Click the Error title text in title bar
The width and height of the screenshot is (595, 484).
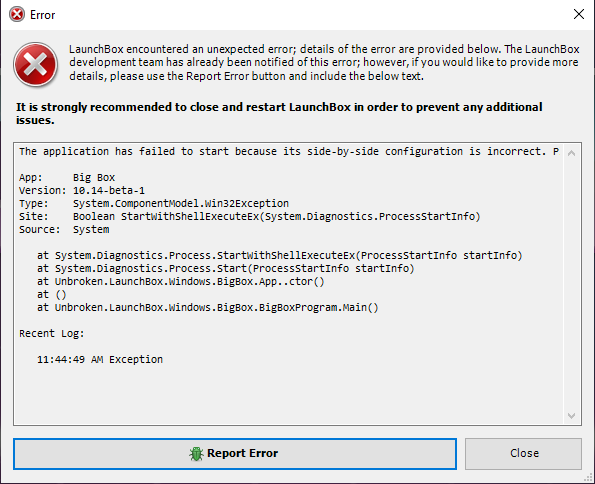[42, 15]
